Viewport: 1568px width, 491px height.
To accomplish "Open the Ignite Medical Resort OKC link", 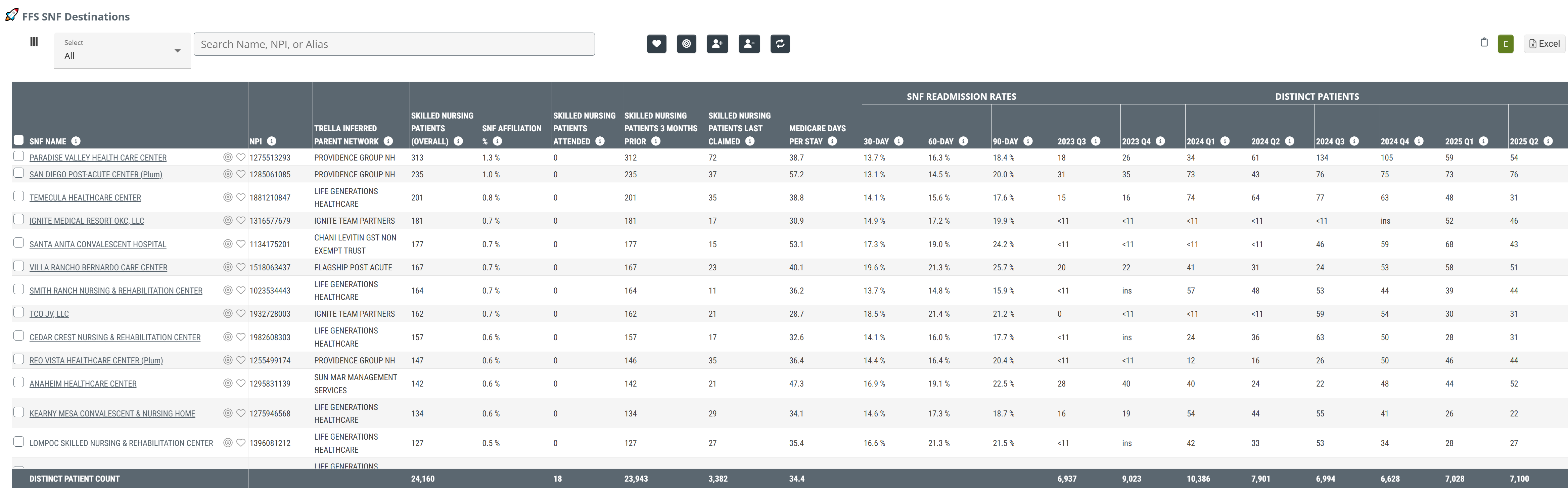I will [86, 221].
